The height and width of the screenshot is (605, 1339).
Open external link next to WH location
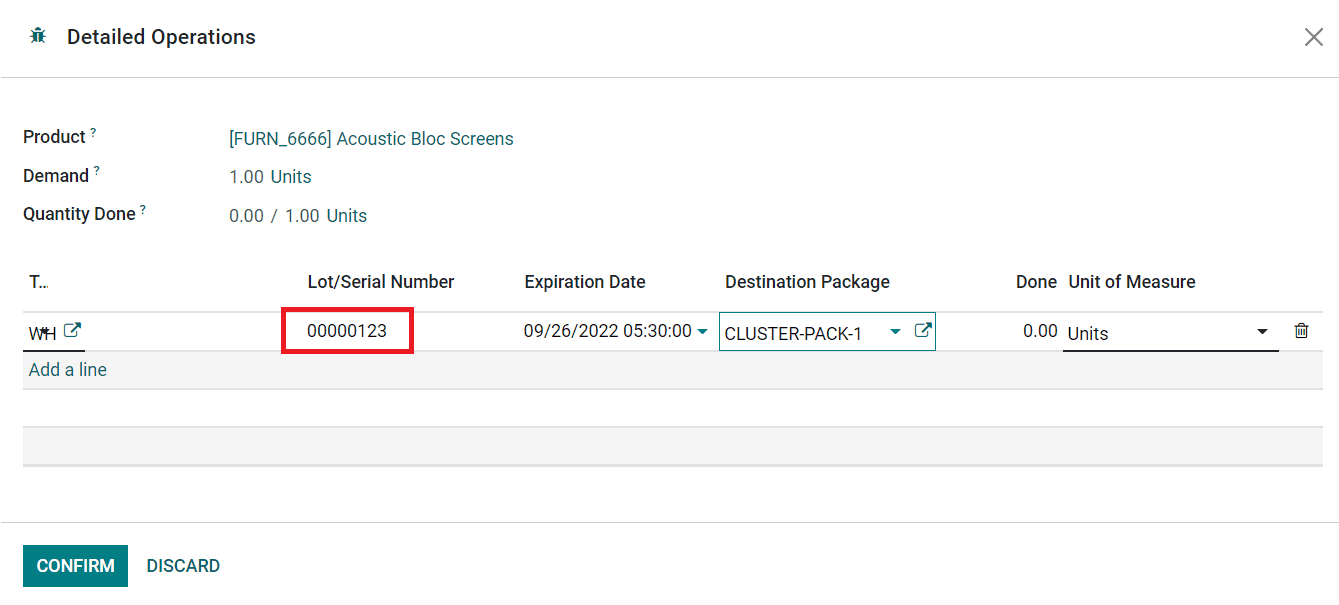point(72,331)
